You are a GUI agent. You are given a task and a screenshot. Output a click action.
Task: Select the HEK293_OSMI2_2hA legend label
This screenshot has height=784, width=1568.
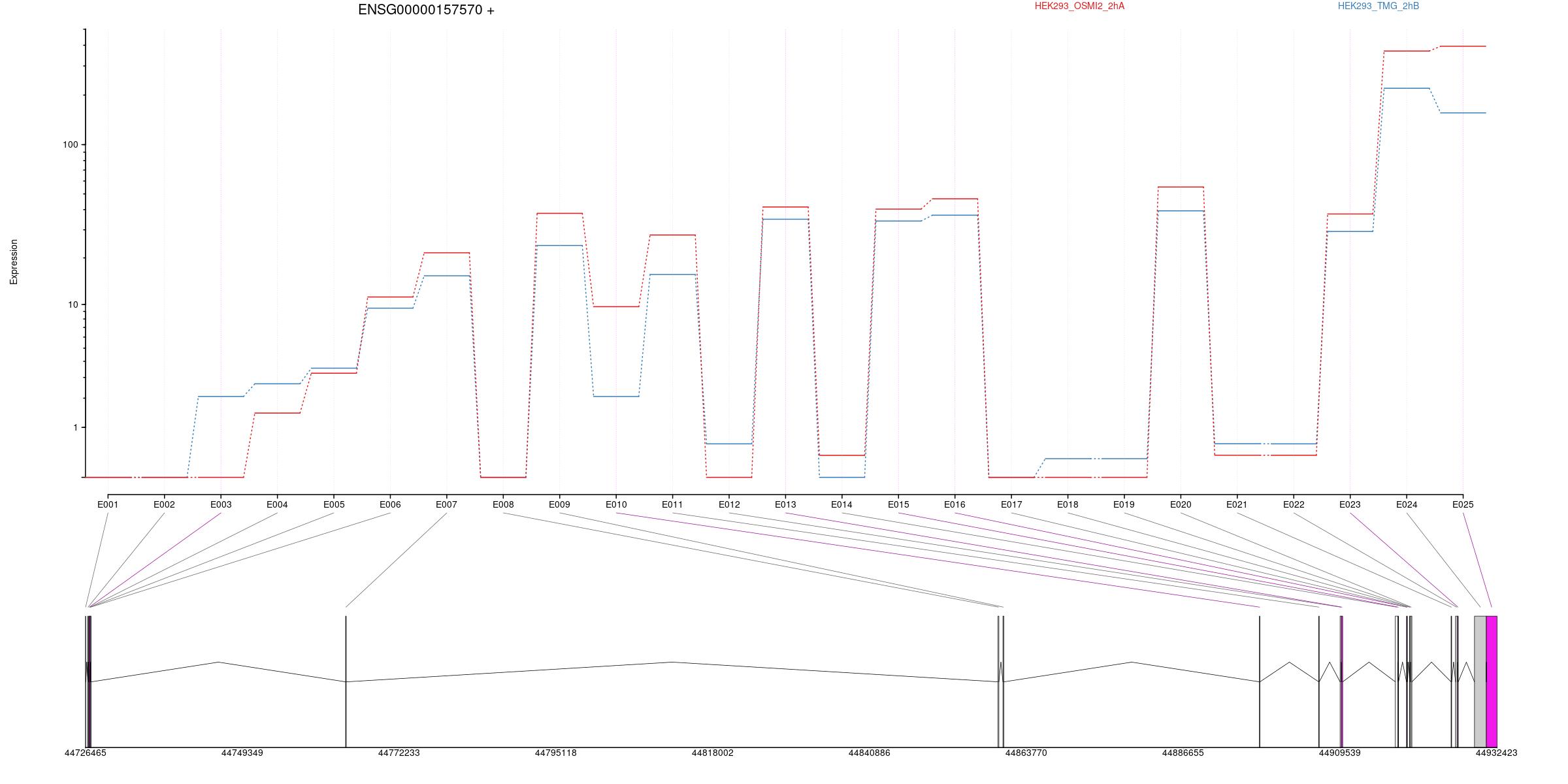1079,6
